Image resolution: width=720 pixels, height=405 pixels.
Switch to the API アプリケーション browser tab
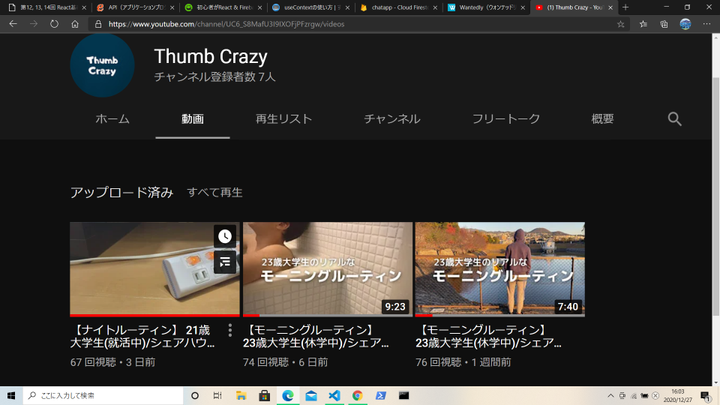(135, 8)
